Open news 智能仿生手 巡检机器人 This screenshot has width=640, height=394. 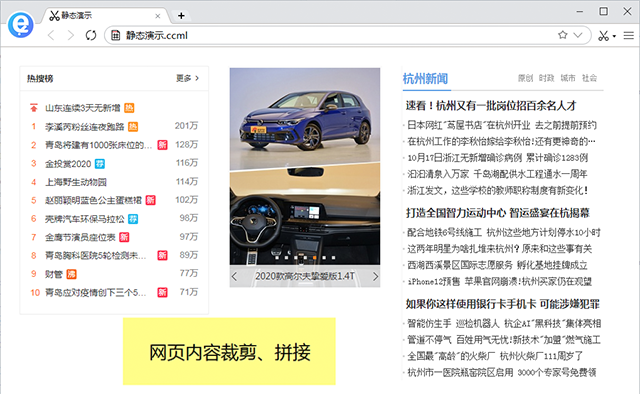504,324
